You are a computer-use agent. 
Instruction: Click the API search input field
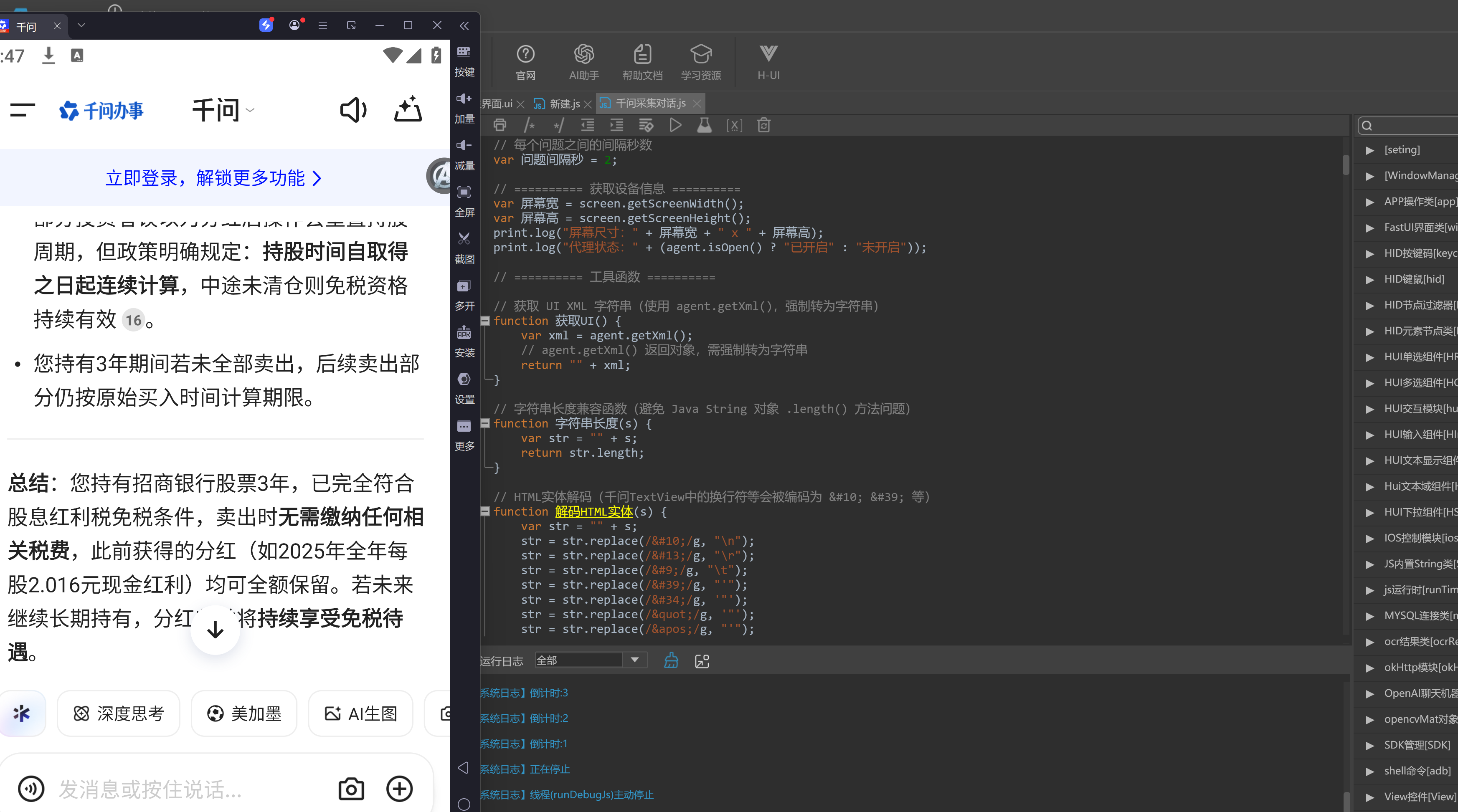[1409, 126]
